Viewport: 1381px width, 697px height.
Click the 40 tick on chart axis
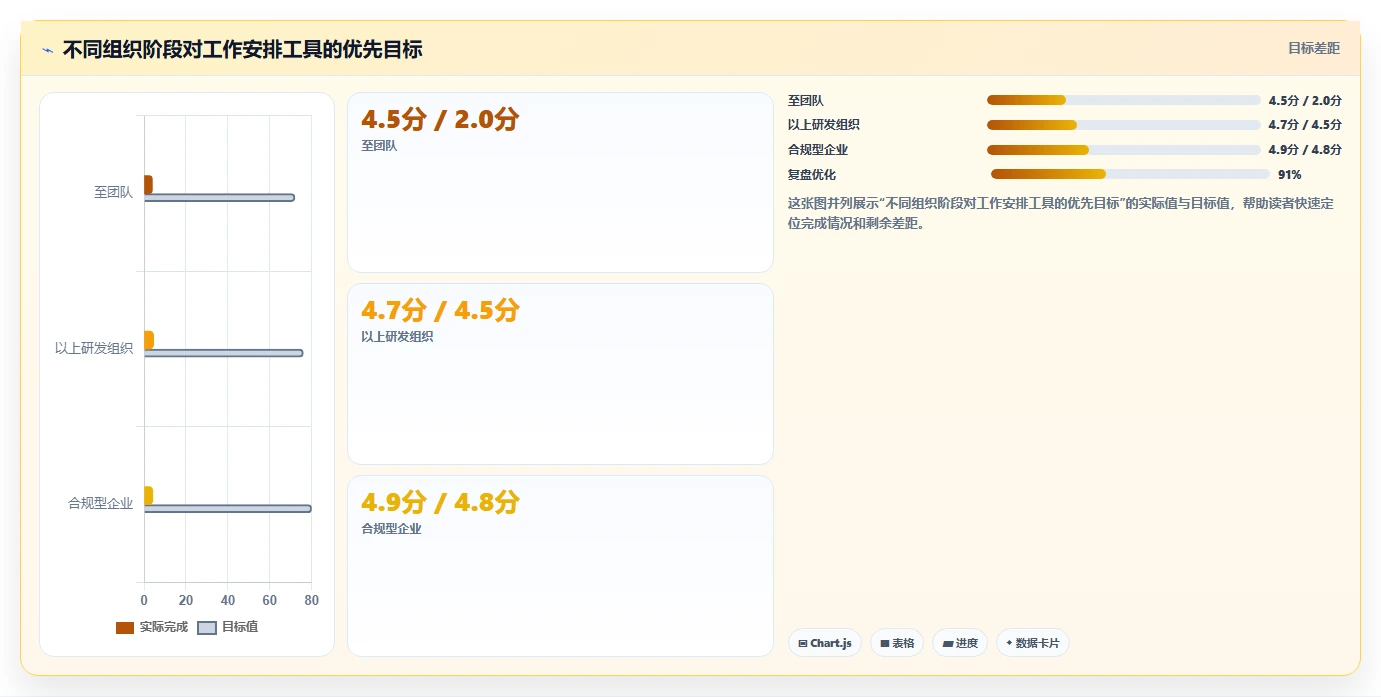coord(228,600)
